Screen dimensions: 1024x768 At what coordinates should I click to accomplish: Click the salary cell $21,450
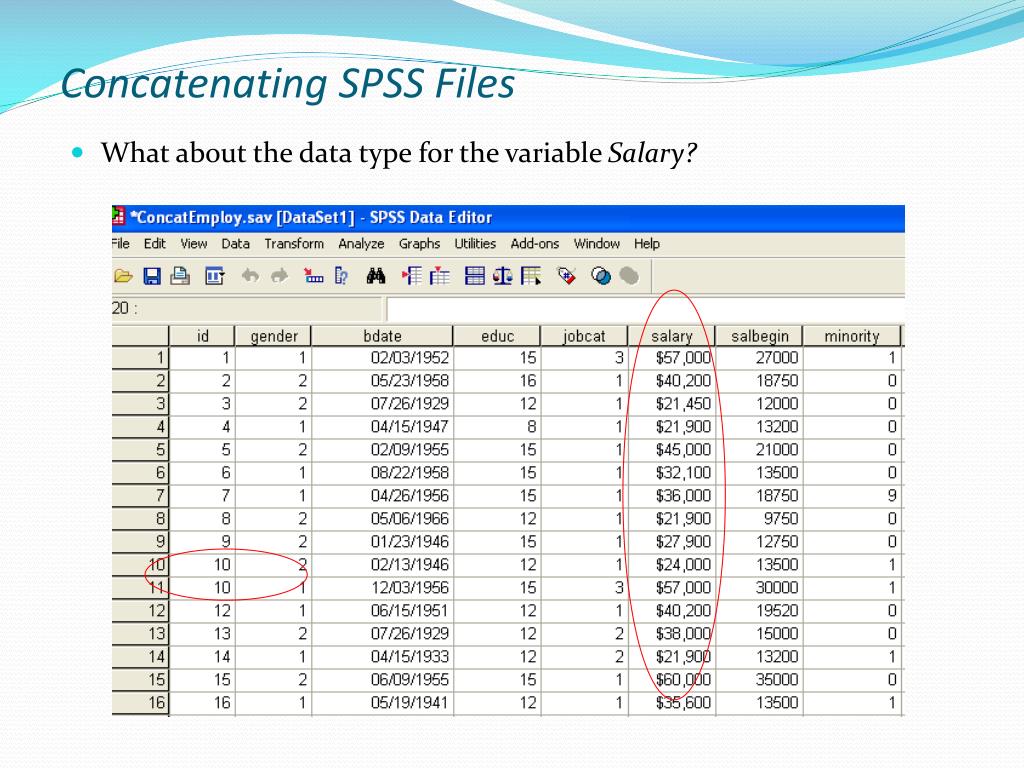pyautogui.click(x=671, y=404)
